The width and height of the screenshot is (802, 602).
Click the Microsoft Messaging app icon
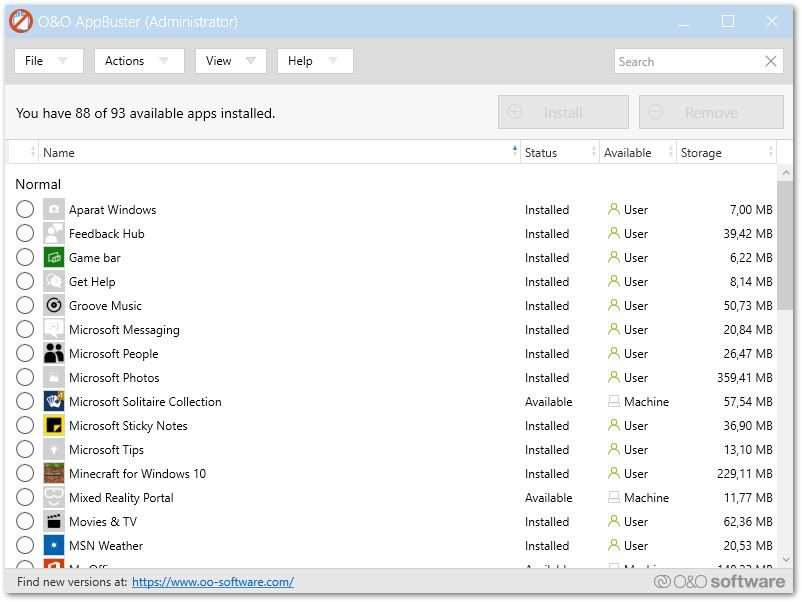click(x=54, y=329)
